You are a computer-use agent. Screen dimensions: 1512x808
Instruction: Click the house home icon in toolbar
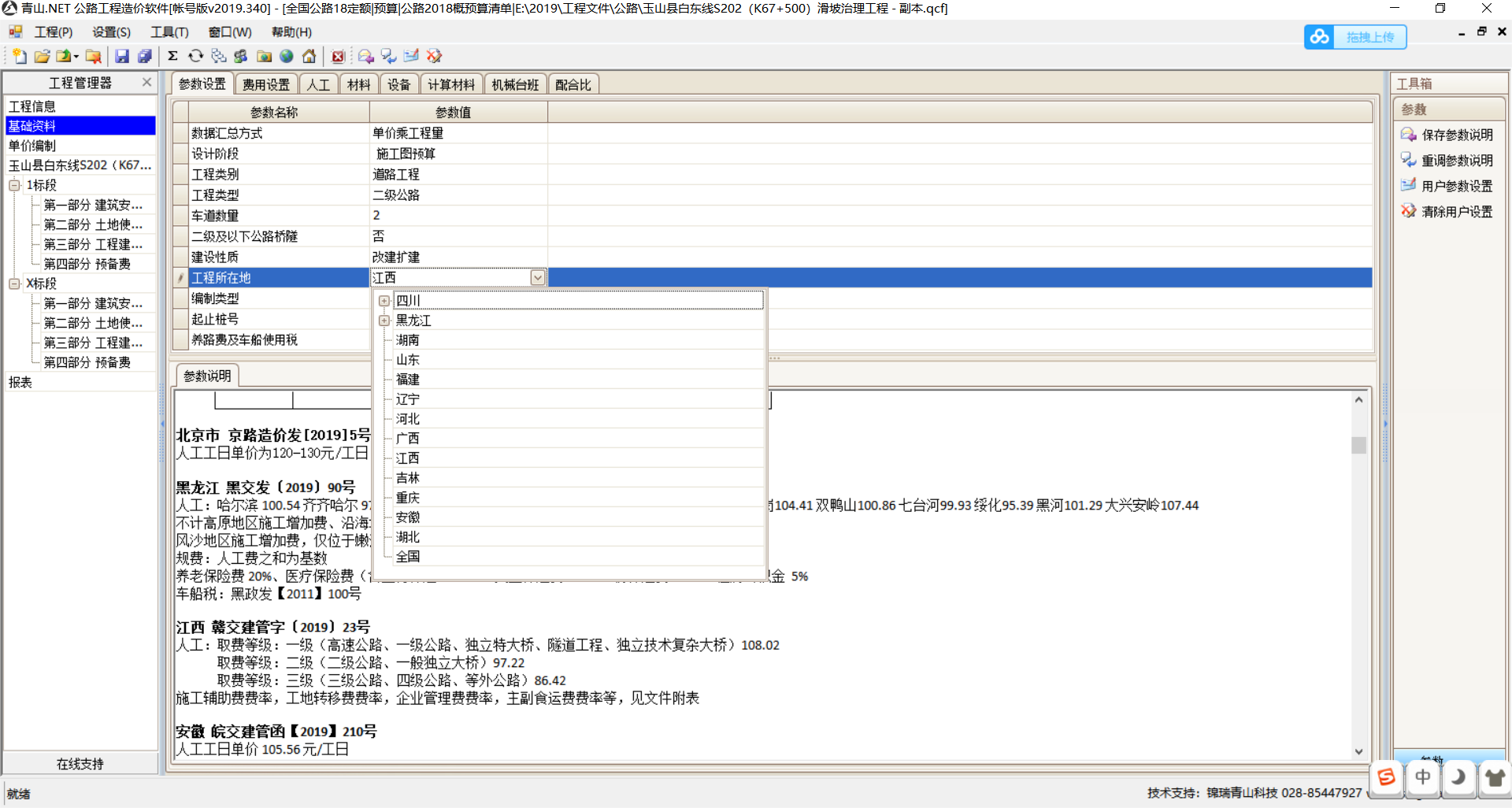(x=309, y=56)
